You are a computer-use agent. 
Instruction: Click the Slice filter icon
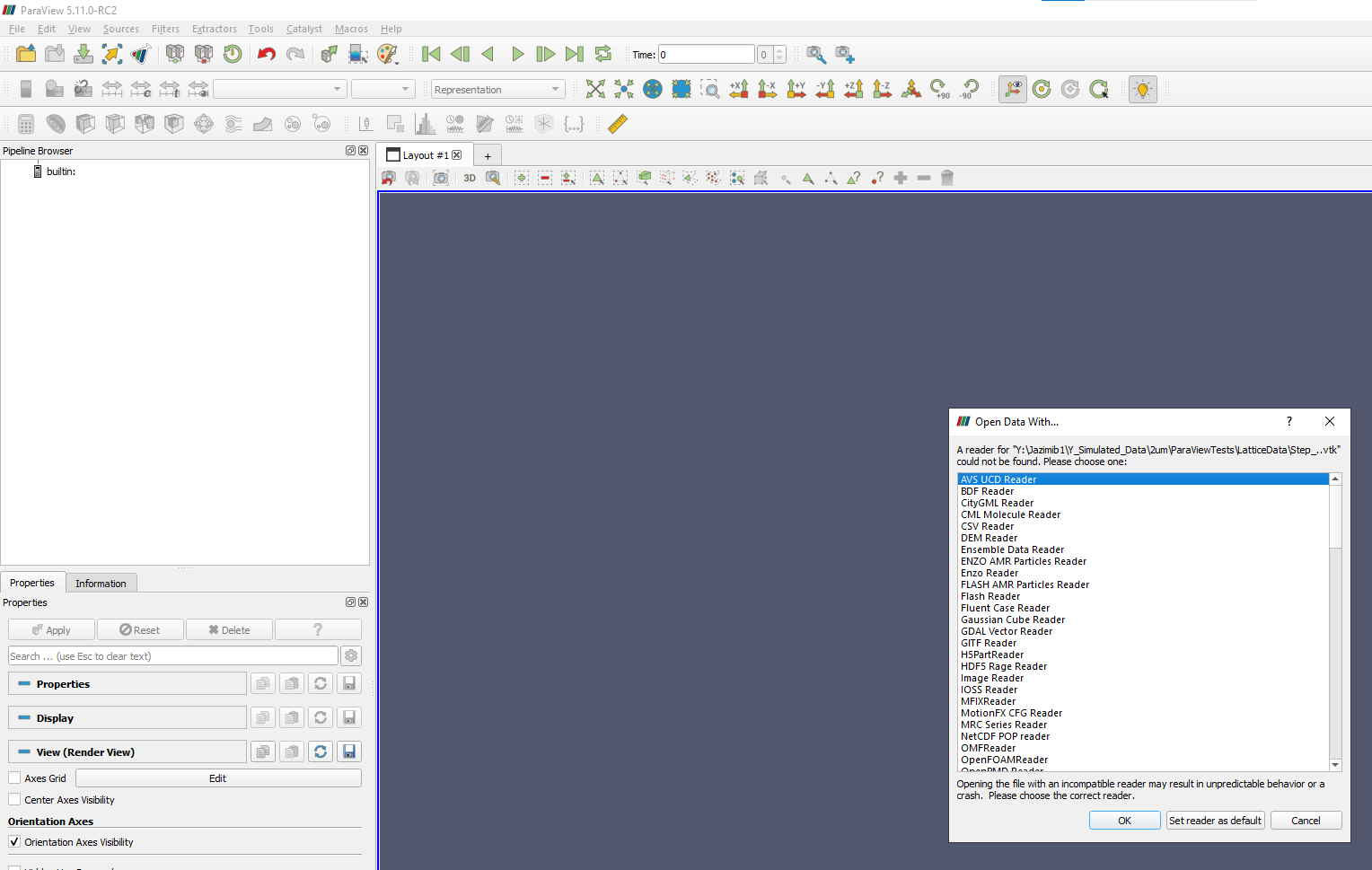115,124
